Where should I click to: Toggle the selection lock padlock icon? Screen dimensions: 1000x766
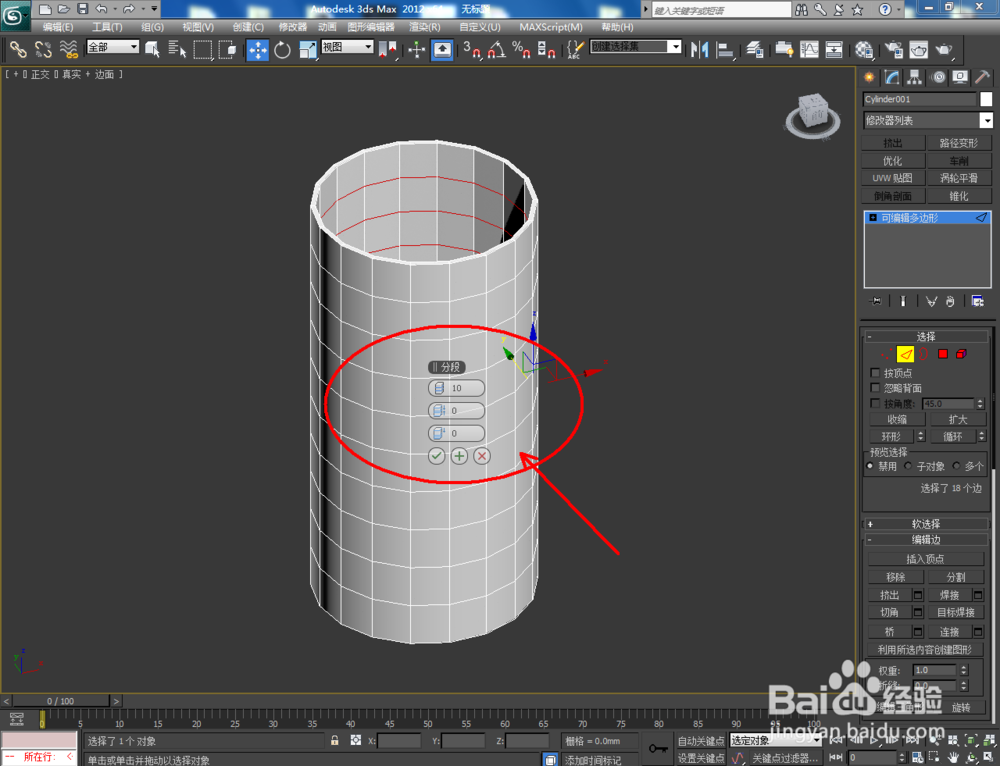point(334,740)
